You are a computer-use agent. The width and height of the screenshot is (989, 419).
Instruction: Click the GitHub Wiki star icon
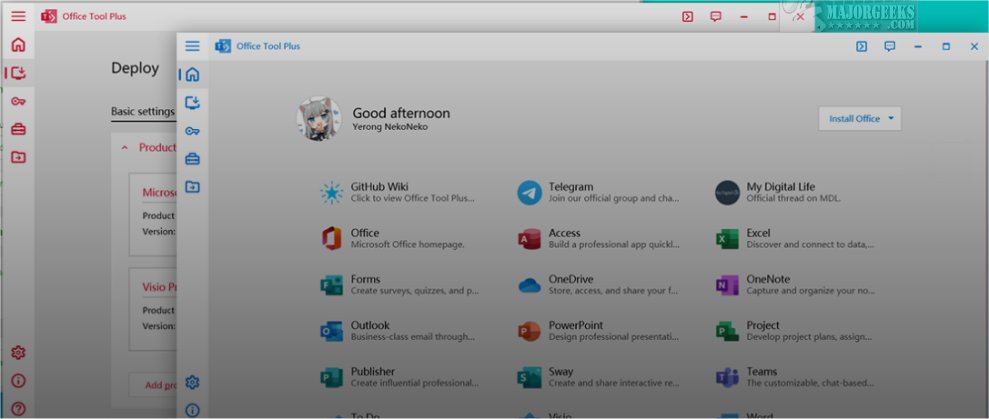[x=332, y=192]
